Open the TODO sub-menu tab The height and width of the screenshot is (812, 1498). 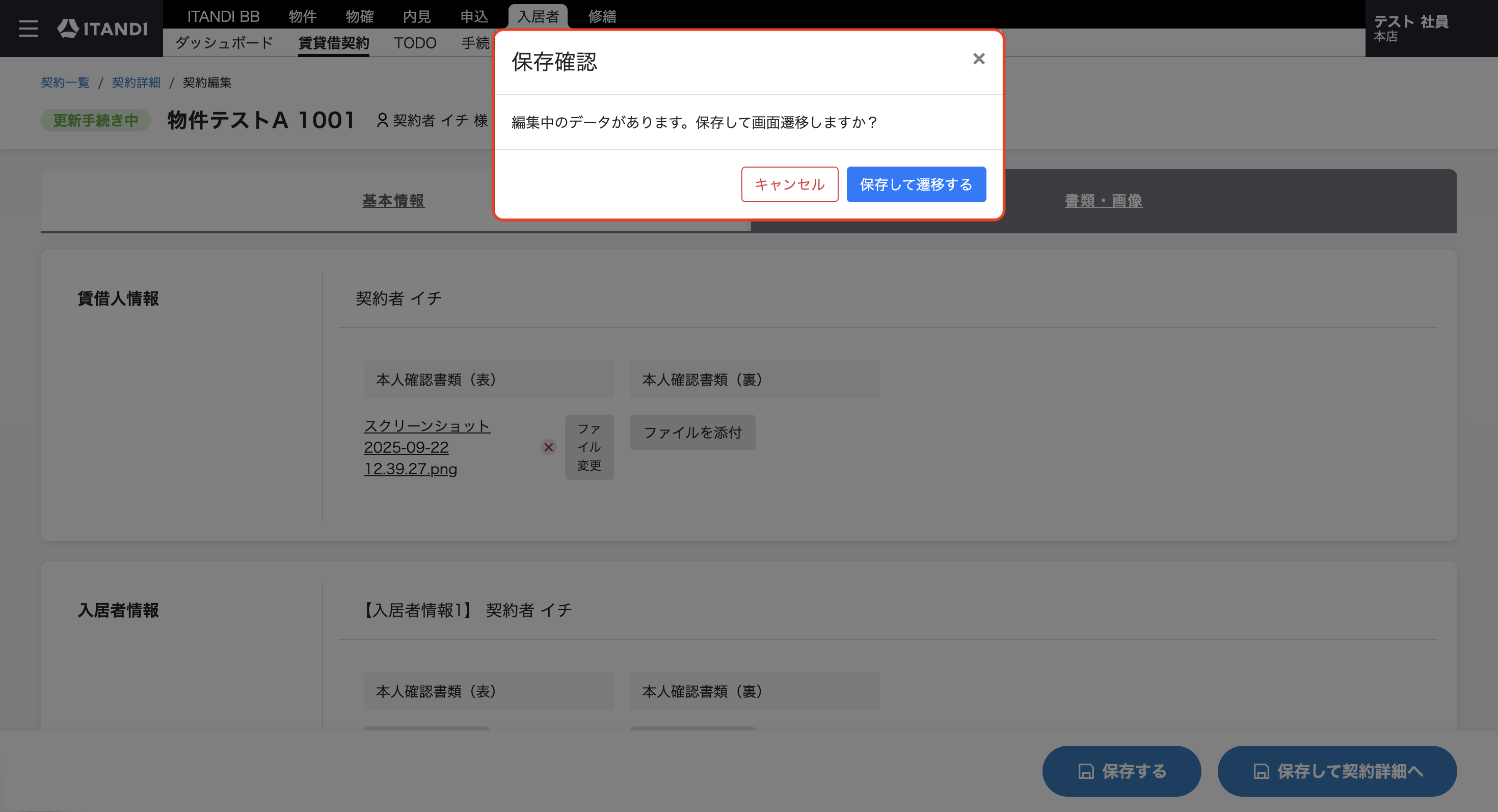point(415,43)
